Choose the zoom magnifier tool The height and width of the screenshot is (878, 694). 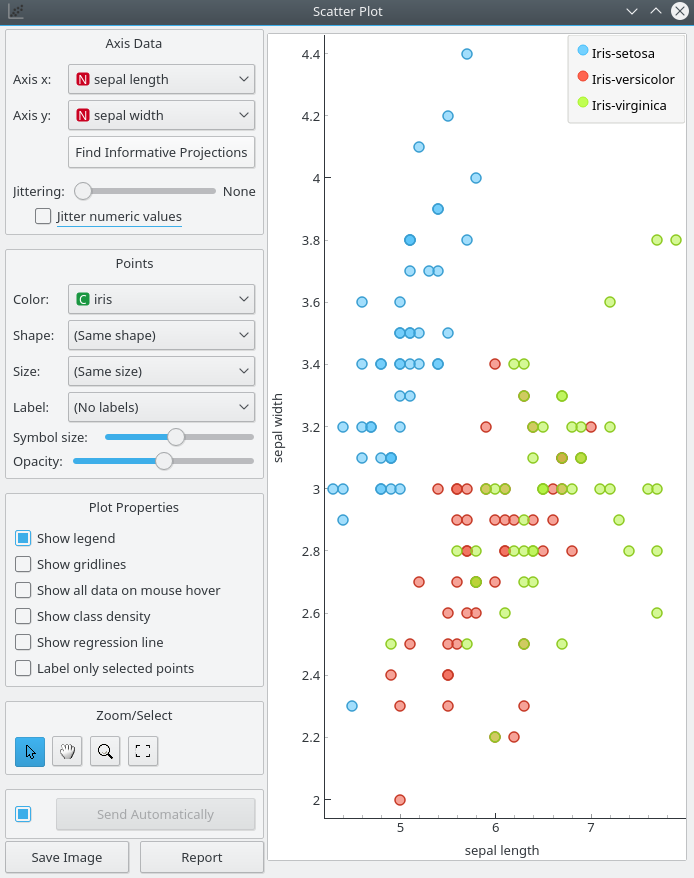pos(105,751)
